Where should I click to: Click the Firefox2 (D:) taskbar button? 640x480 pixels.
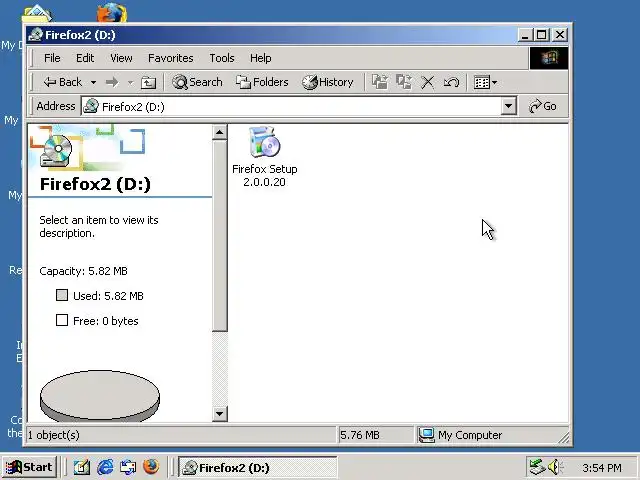point(257,467)
